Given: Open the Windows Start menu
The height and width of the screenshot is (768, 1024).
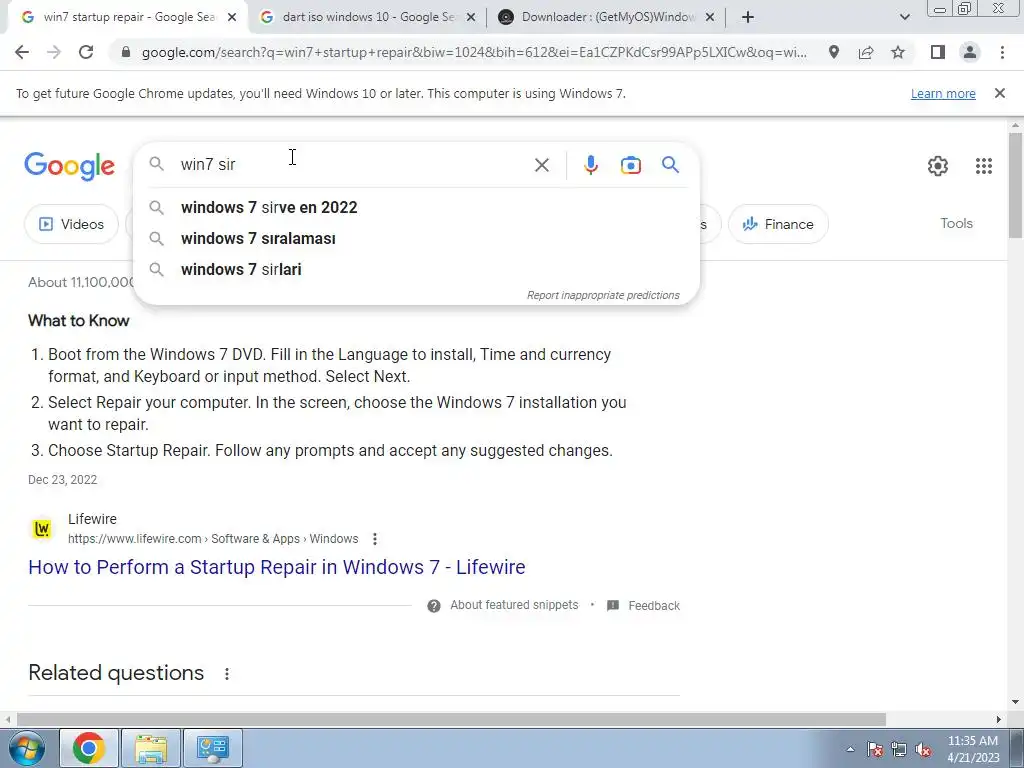Looking at the screenshot, I should (x=25, y=748).
